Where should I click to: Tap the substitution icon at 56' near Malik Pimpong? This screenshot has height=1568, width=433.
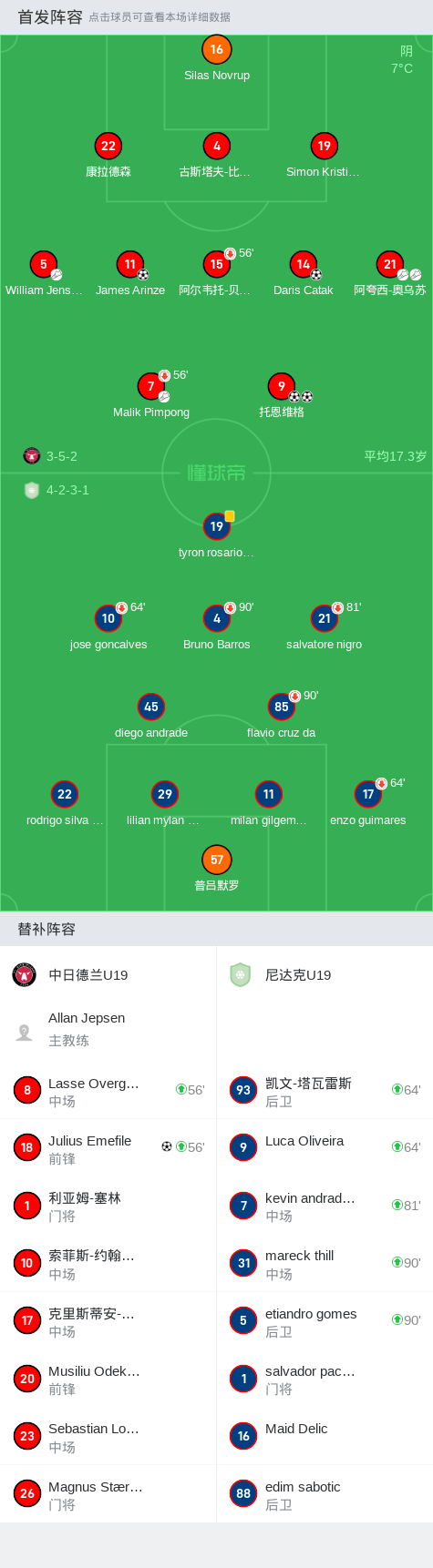click(x=164, y=375)
